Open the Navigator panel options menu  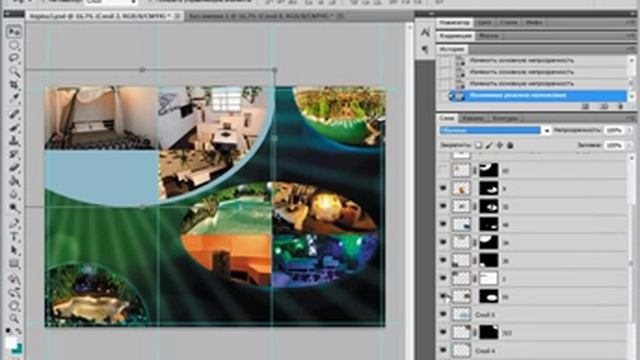coord(631,22)
